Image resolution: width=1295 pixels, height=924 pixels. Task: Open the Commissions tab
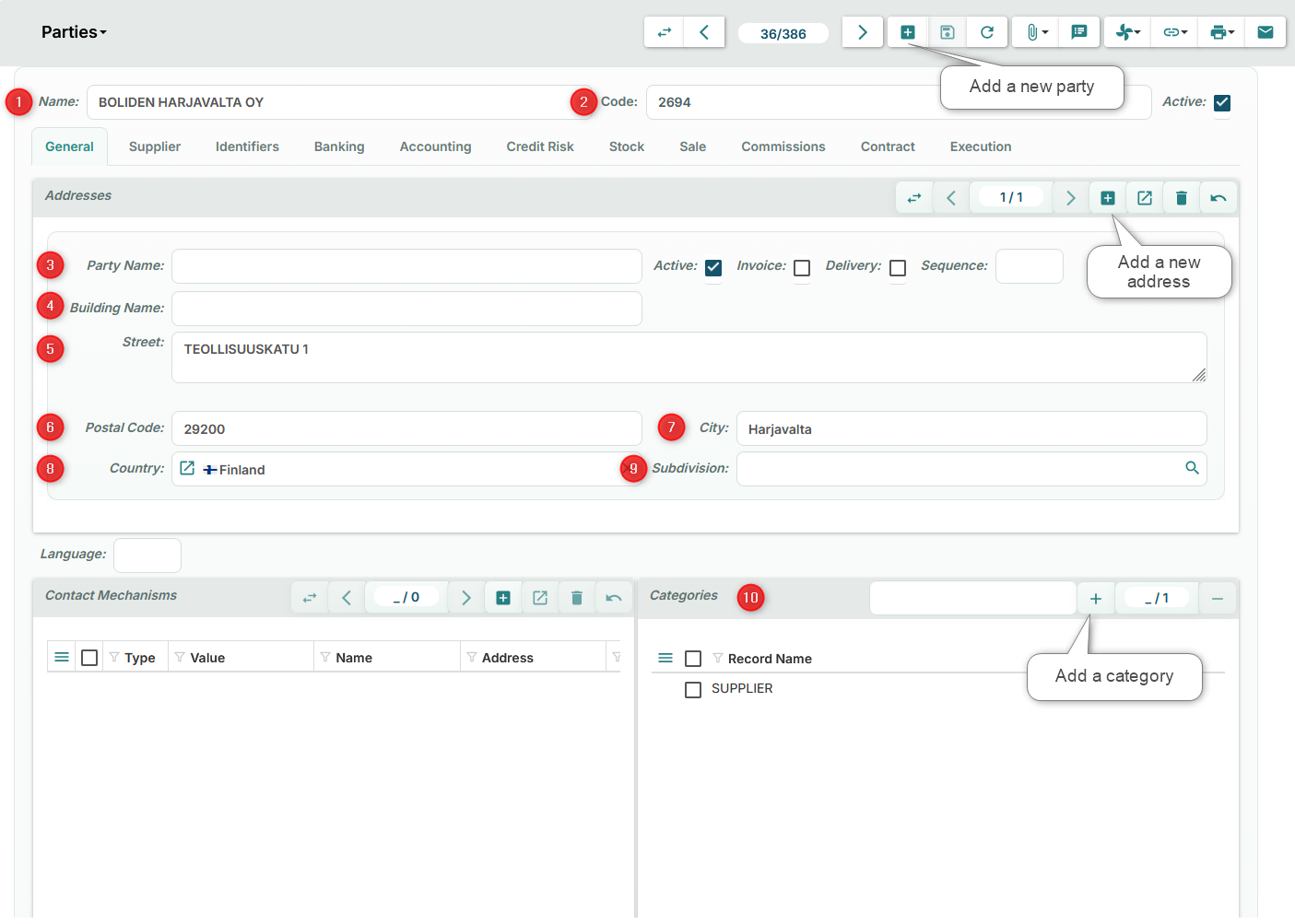pos(783,146)
